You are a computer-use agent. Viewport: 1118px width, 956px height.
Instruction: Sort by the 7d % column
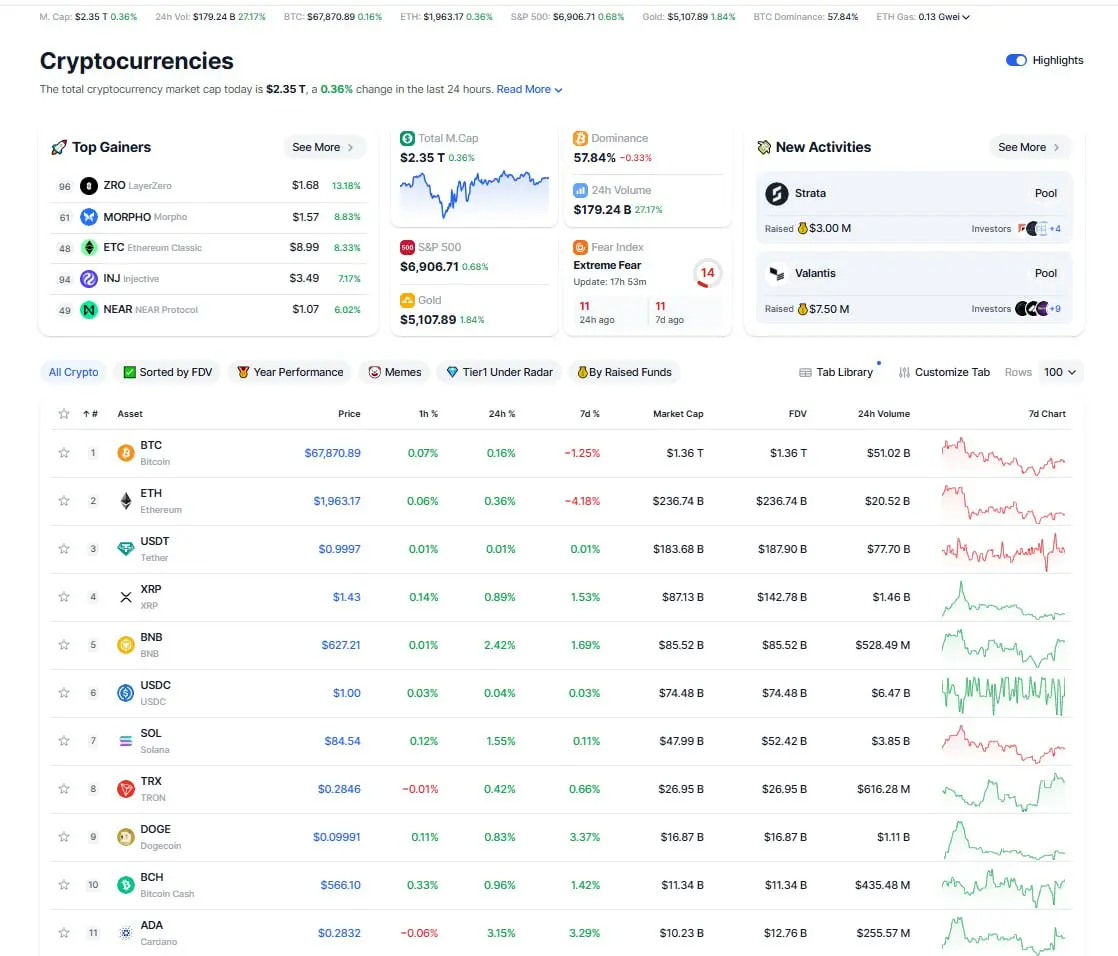590,413
